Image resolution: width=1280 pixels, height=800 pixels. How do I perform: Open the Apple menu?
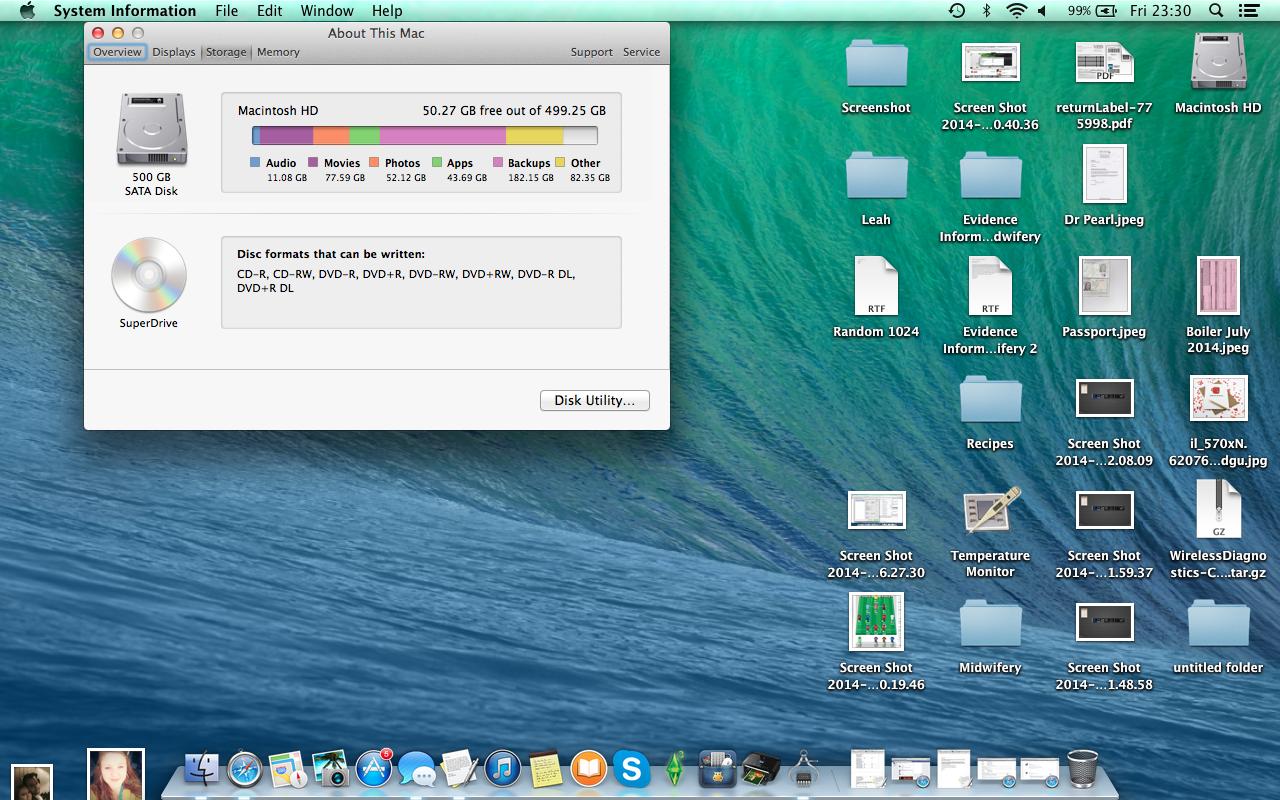click(x=27, y=11)
